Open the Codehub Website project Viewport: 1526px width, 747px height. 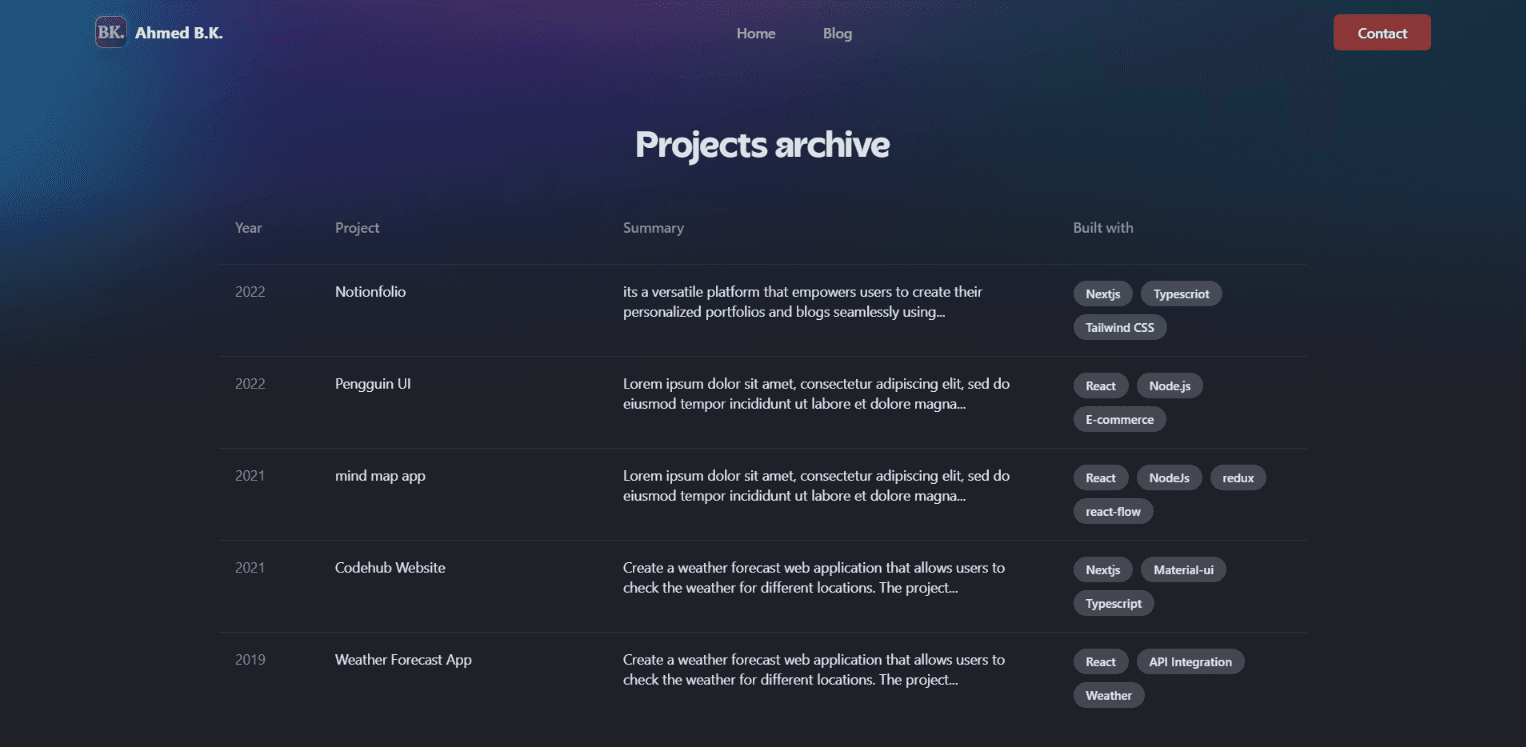(390, 568)
